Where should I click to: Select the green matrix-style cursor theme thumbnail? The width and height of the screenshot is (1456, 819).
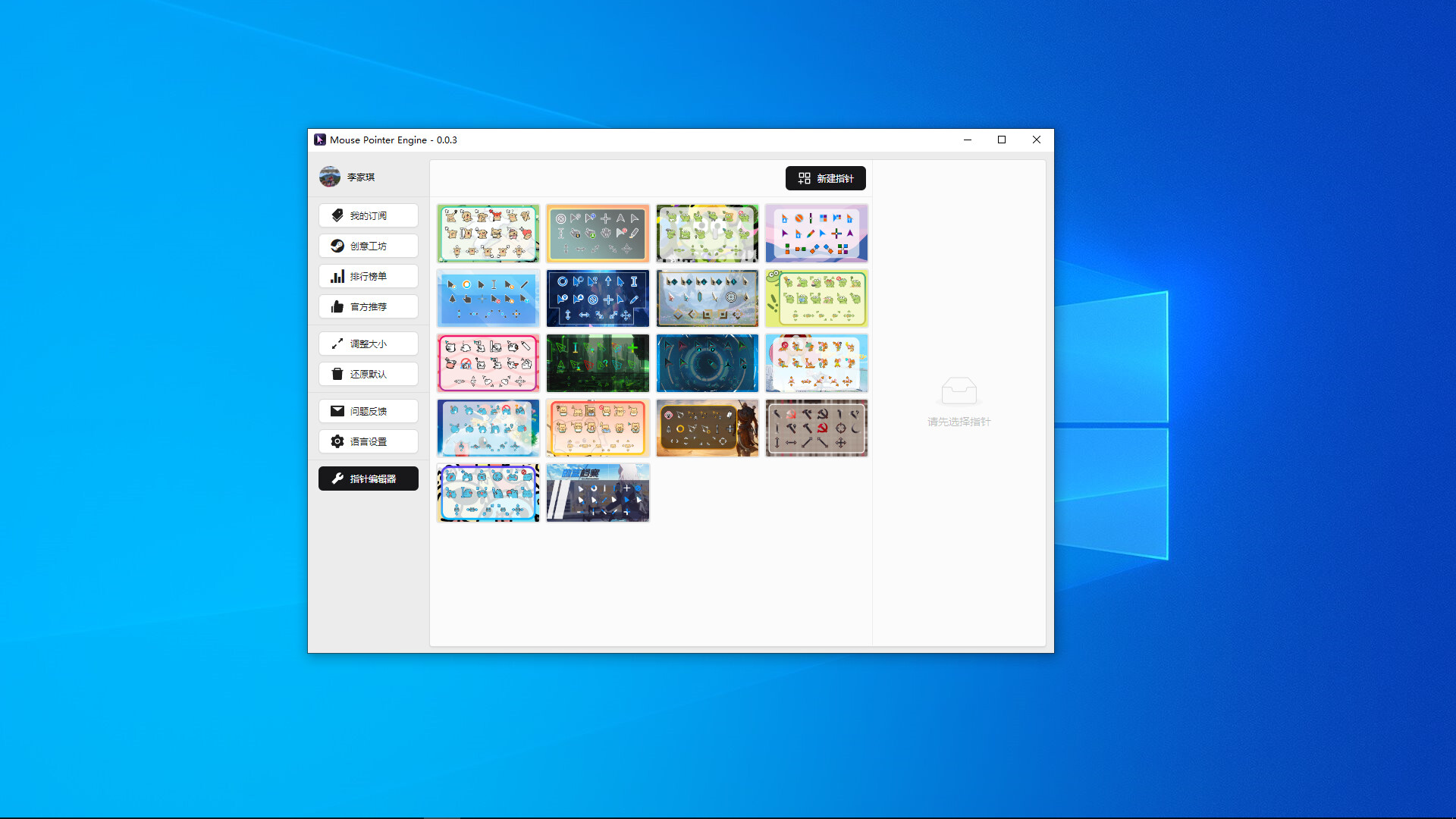coord(598,363)
